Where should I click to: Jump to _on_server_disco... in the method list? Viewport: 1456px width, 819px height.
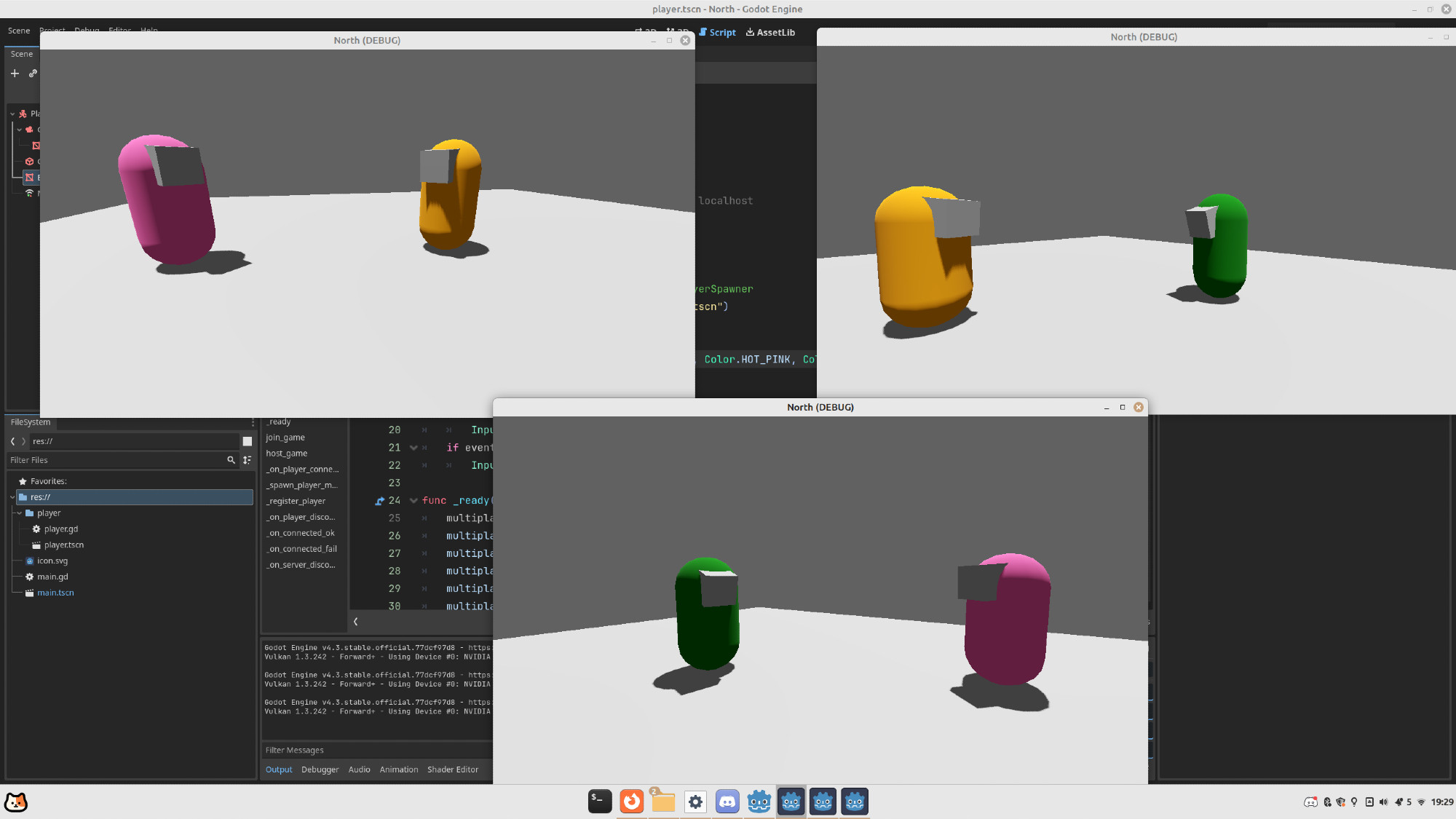point(301,565)
